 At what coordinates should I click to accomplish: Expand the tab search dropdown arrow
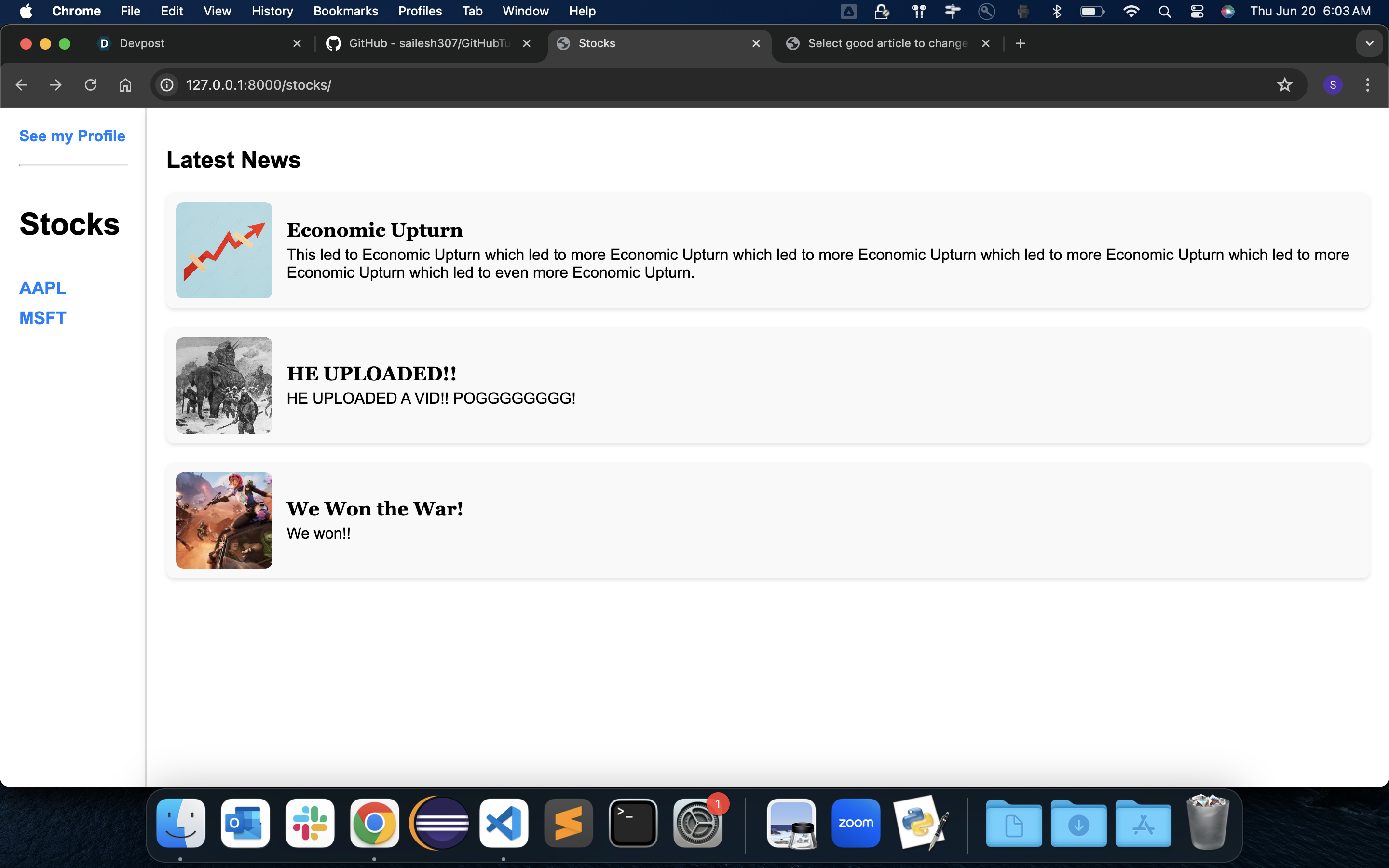pos(1369,43)
